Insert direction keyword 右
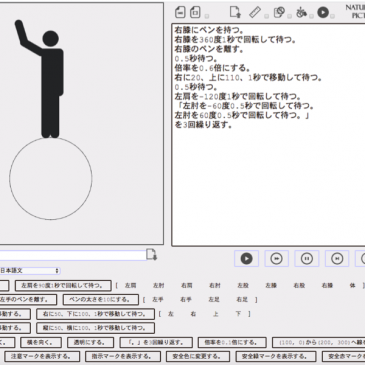This screenshot has width=365, height=365. [x=193, y=314]
